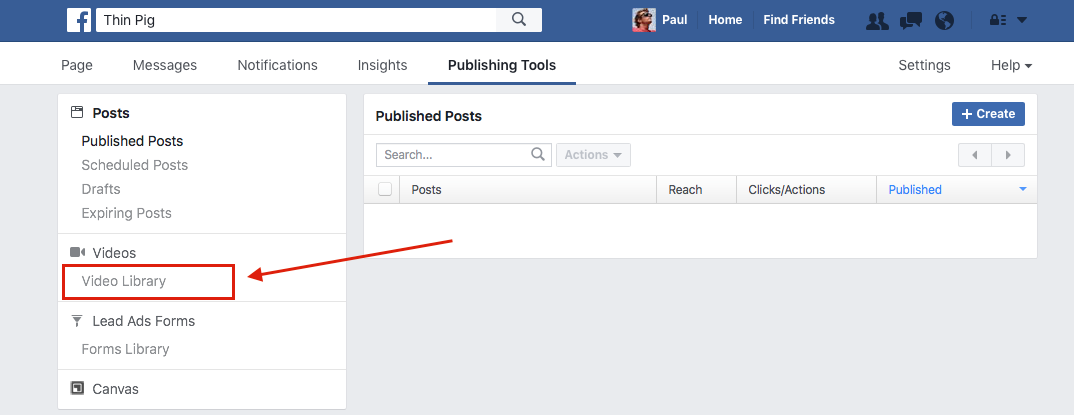Click the Lead Ads Forms funnel icon

click(x=77, y=320)
